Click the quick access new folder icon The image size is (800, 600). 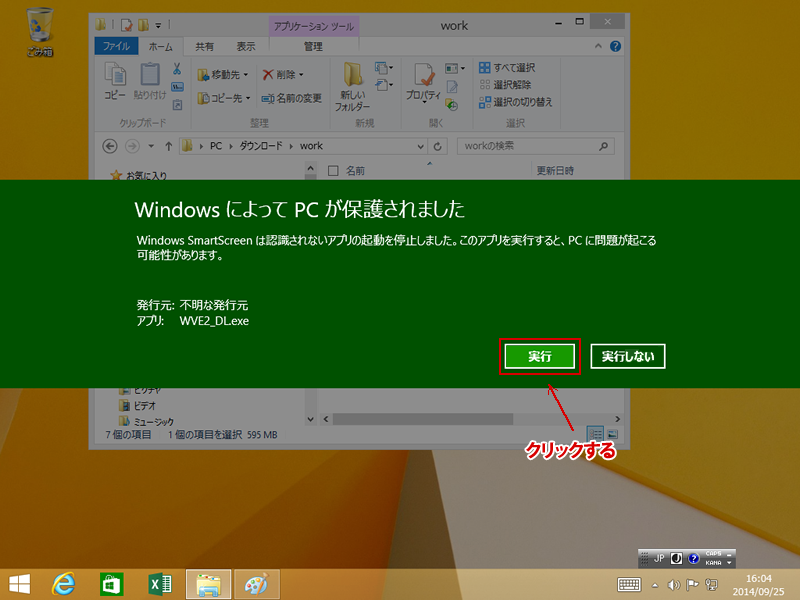coord(143,24)
